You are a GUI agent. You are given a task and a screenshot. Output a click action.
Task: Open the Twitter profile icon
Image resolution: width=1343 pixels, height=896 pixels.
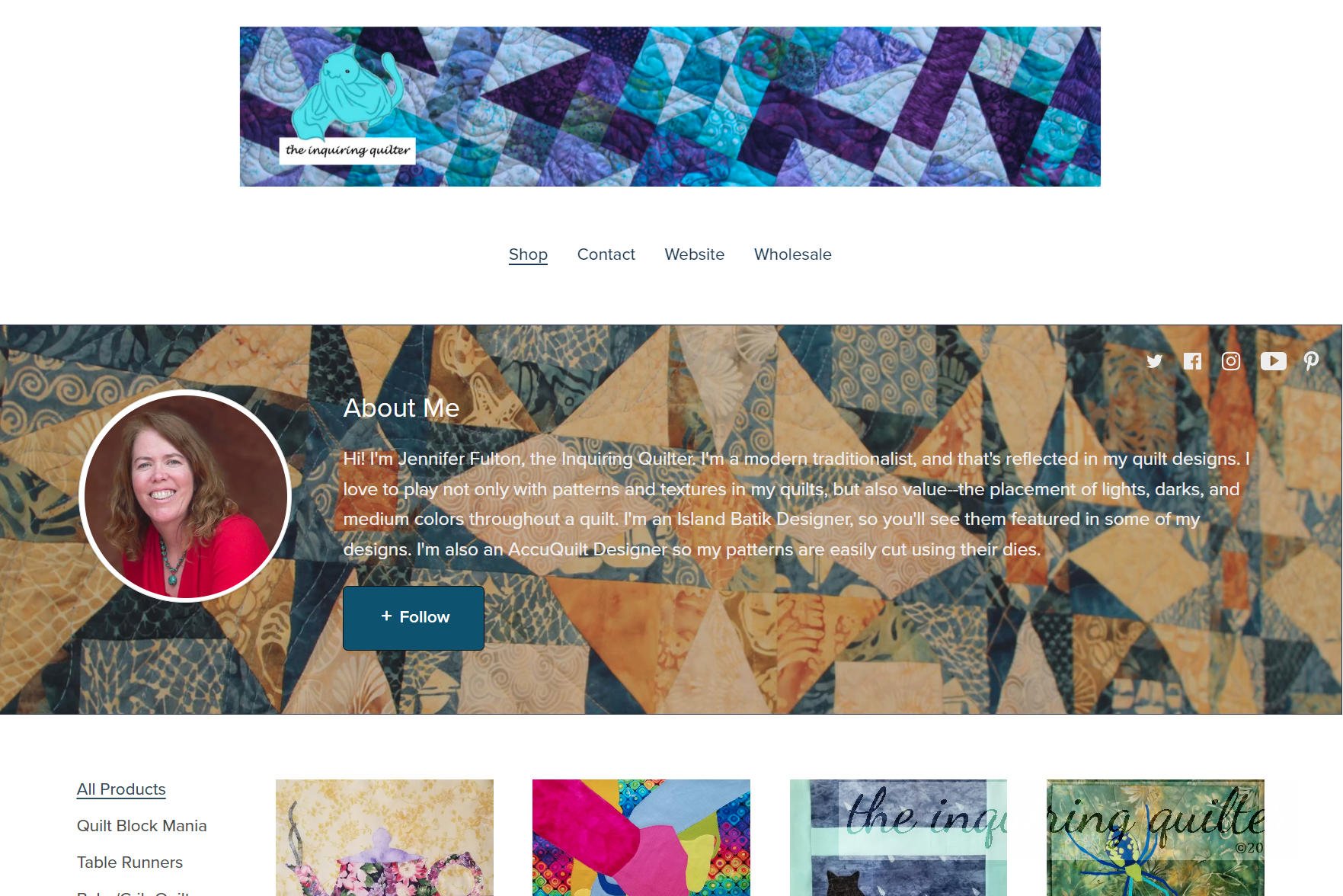[x=1155, y=361]
